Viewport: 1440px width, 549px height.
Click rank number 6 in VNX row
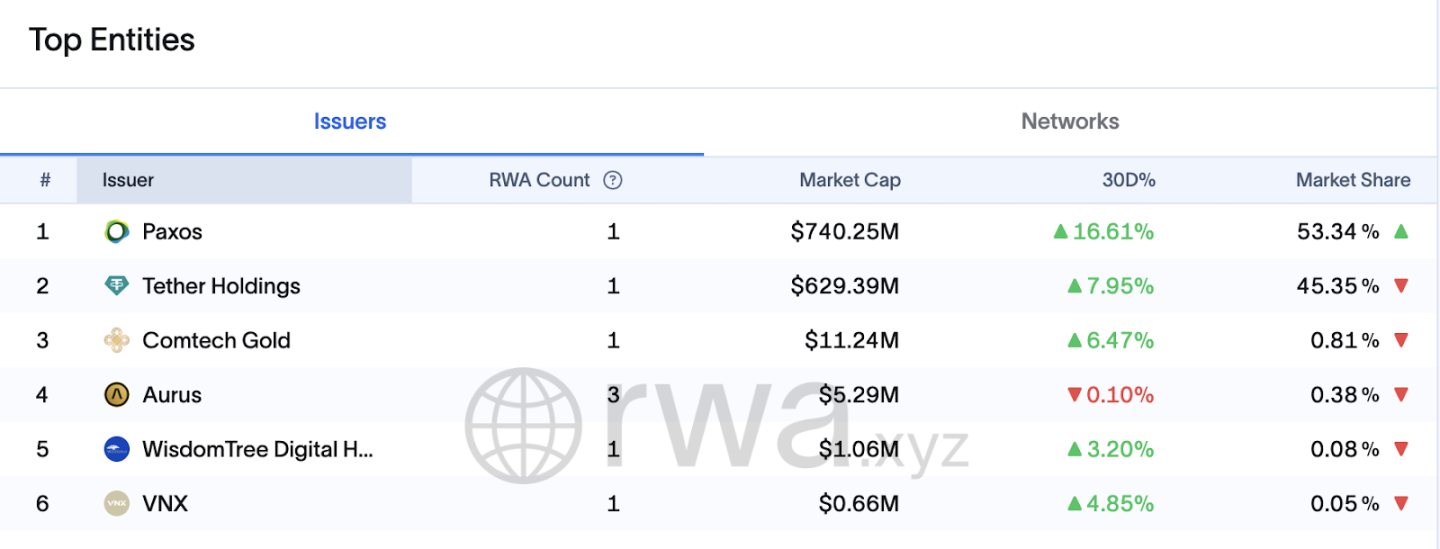click(x=42, y=503)
